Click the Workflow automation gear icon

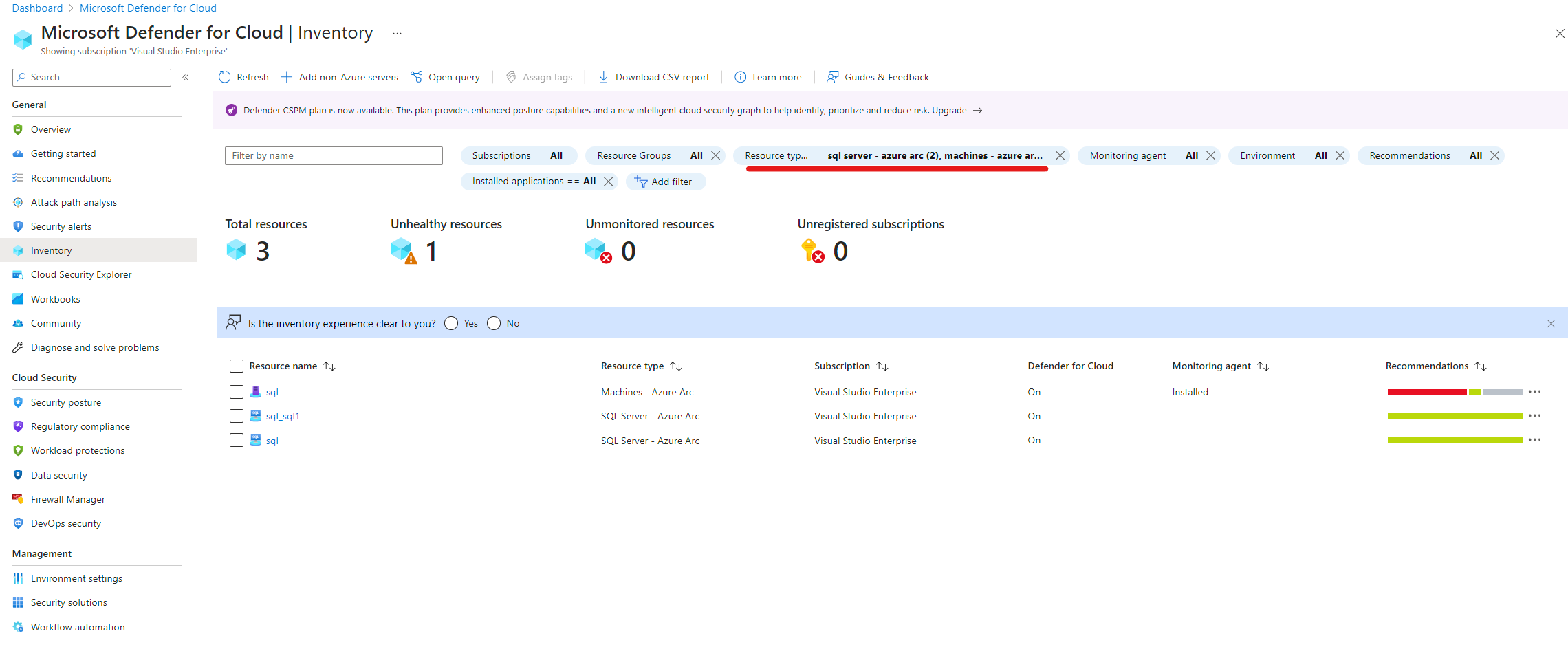coord(19,627)
